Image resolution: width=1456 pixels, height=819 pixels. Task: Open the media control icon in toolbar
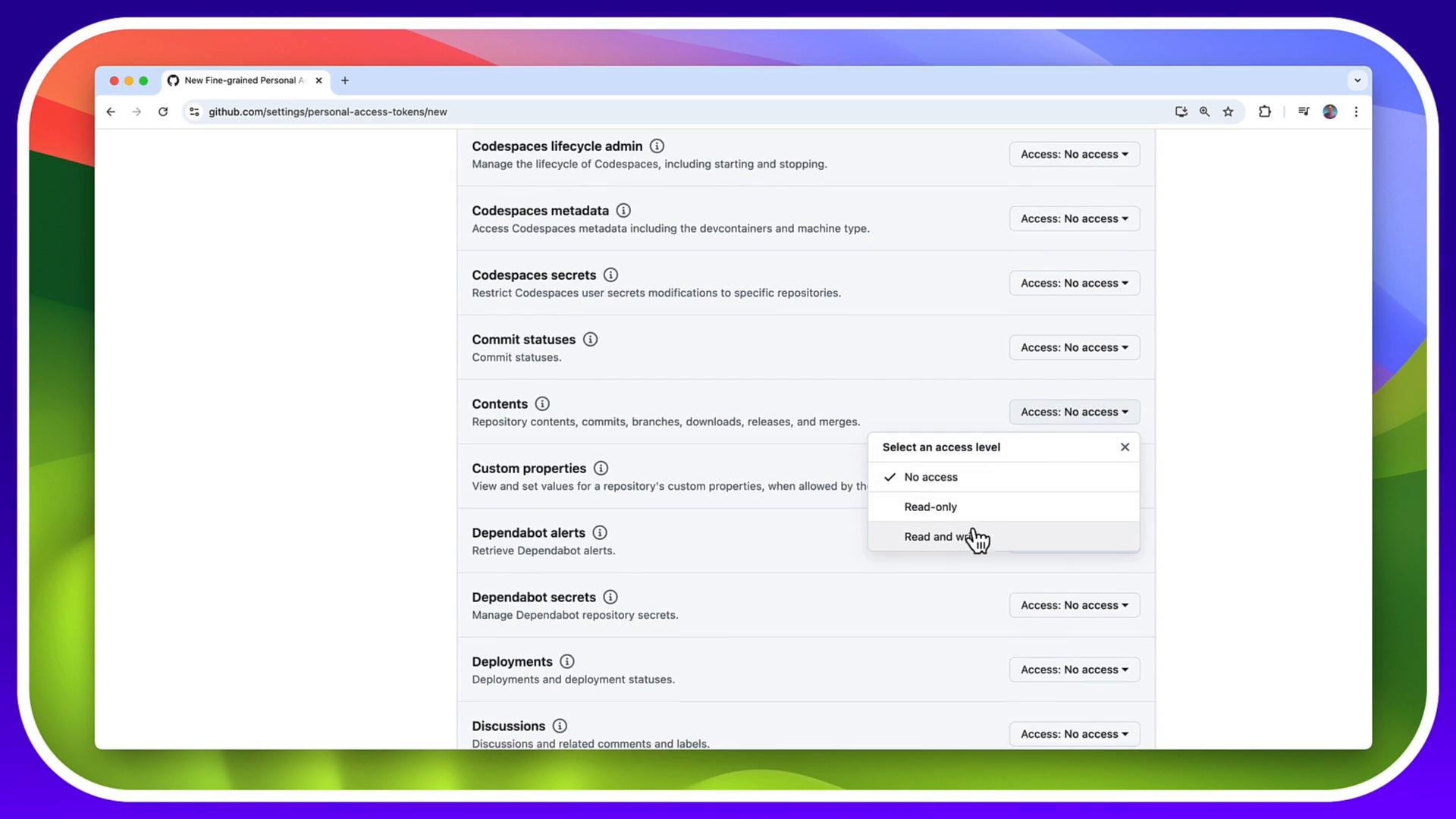(x=1304, y=111)
